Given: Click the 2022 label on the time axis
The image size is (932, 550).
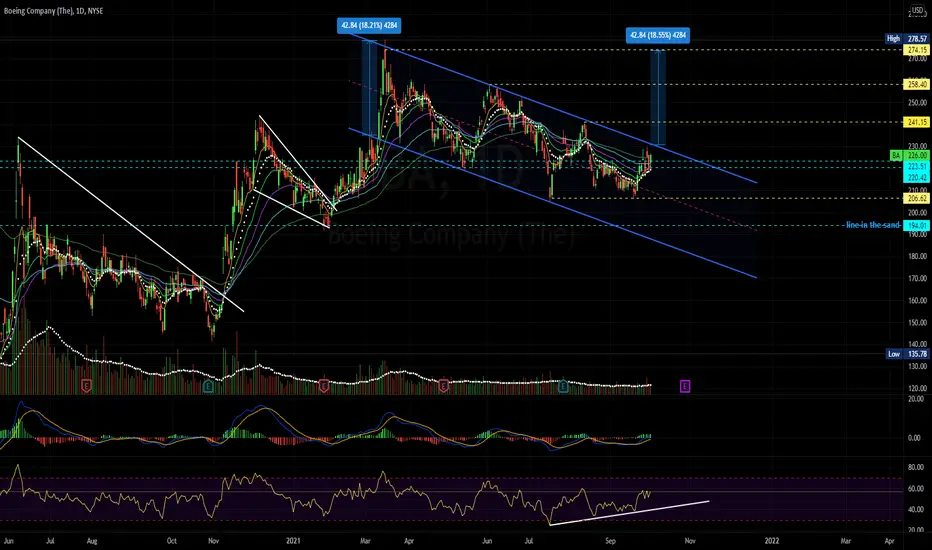Looking at the screenshot, I should tap(772, 541).
